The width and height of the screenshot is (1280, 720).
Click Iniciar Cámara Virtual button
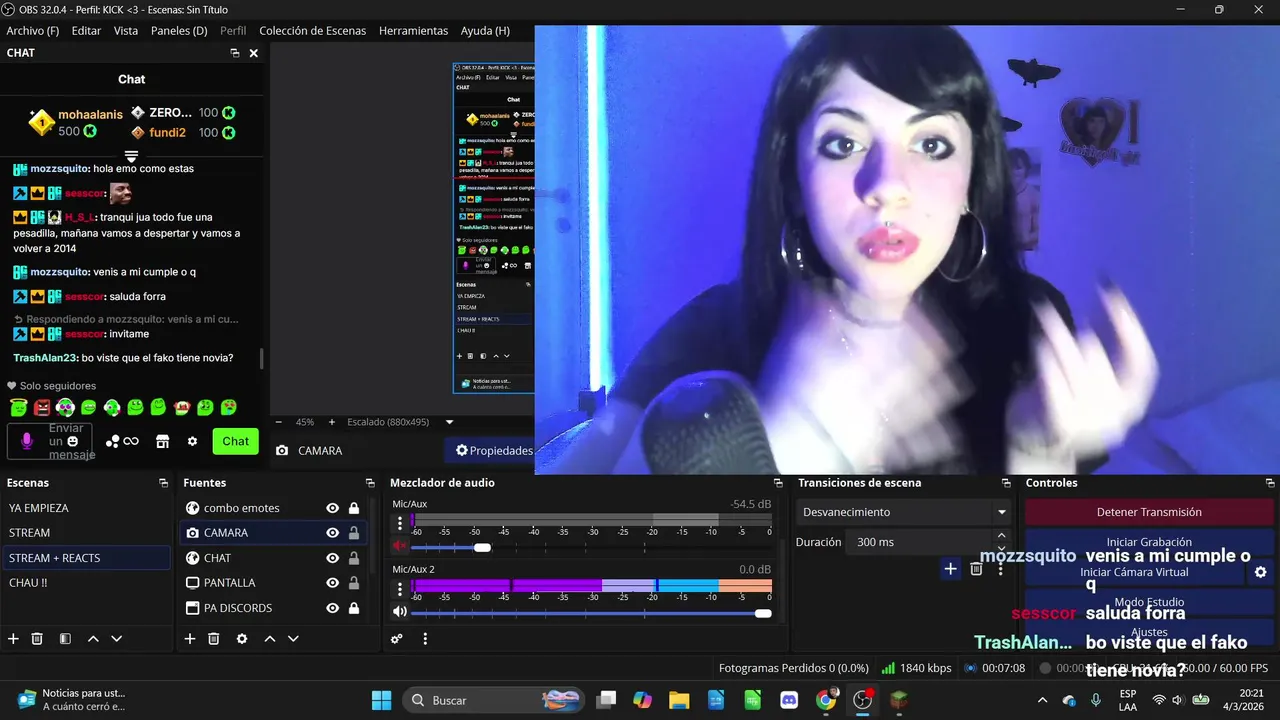pos(1134,572)
